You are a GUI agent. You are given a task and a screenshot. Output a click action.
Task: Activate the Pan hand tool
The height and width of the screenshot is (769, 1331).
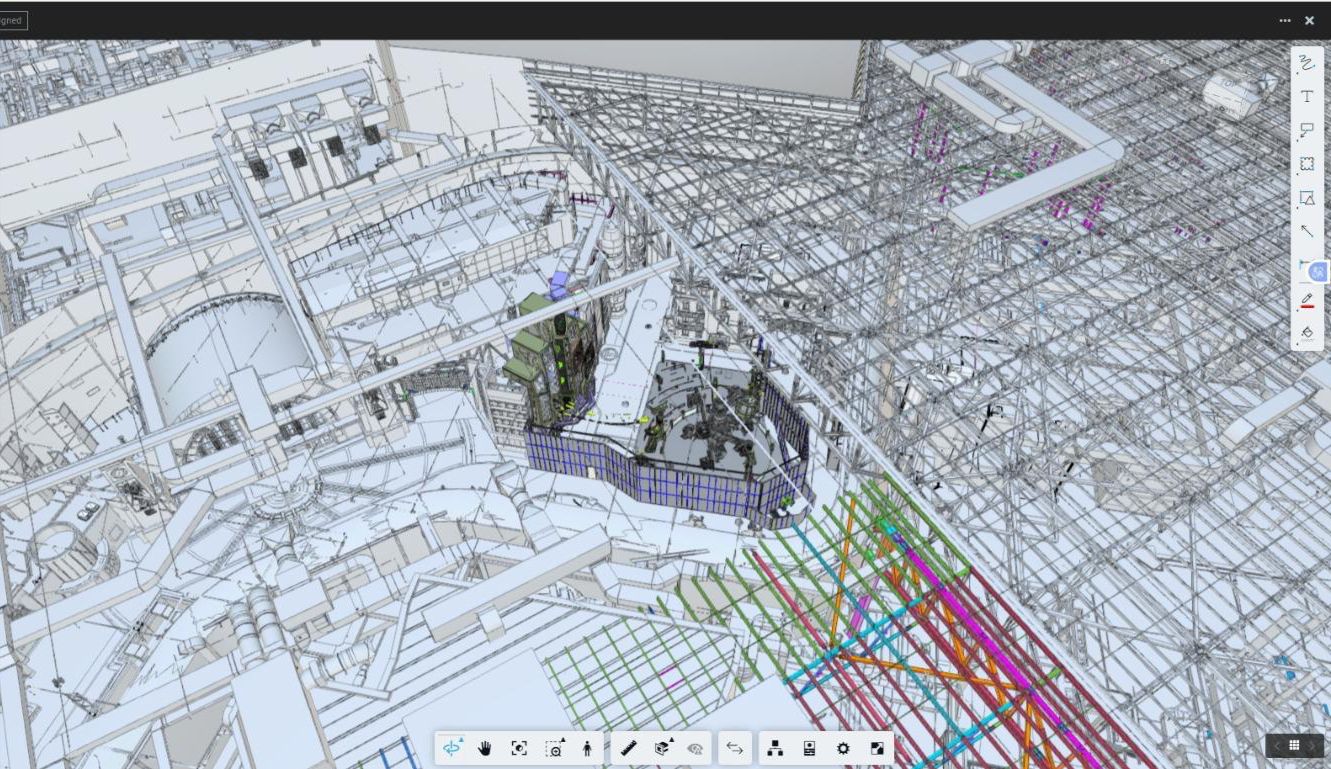tap(485, 748)
